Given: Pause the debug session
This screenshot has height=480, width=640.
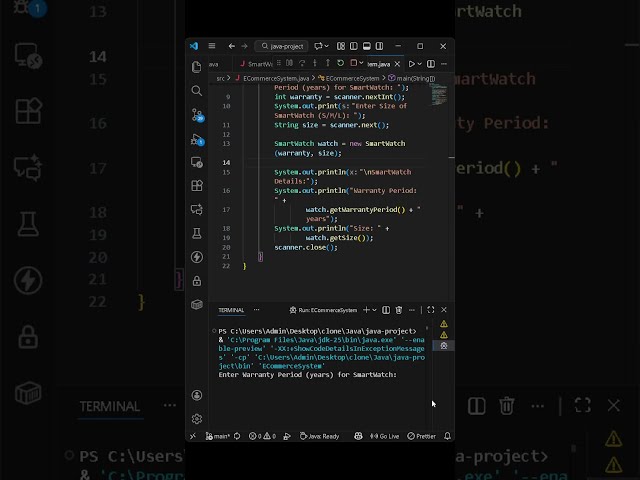Looking at the screenshot, I should point(289,63).
